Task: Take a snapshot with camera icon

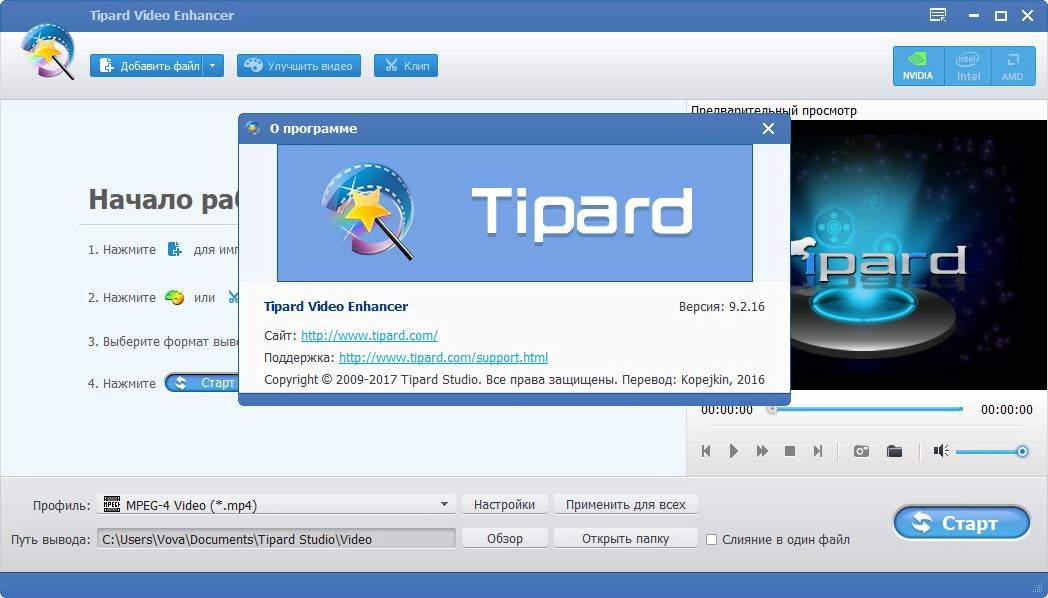Action: click(861, 451)
